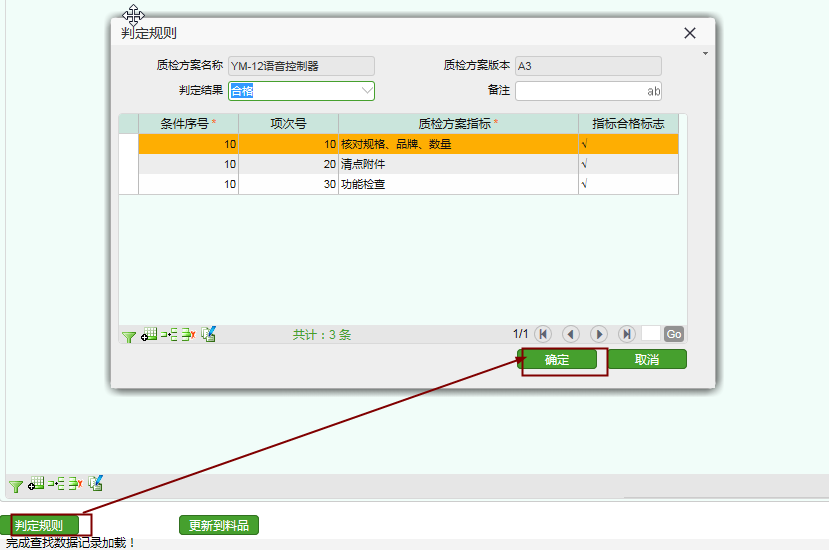Click the 判定规则 button at bottom
This screenshot has width=829, height=550.
point(40,525)
